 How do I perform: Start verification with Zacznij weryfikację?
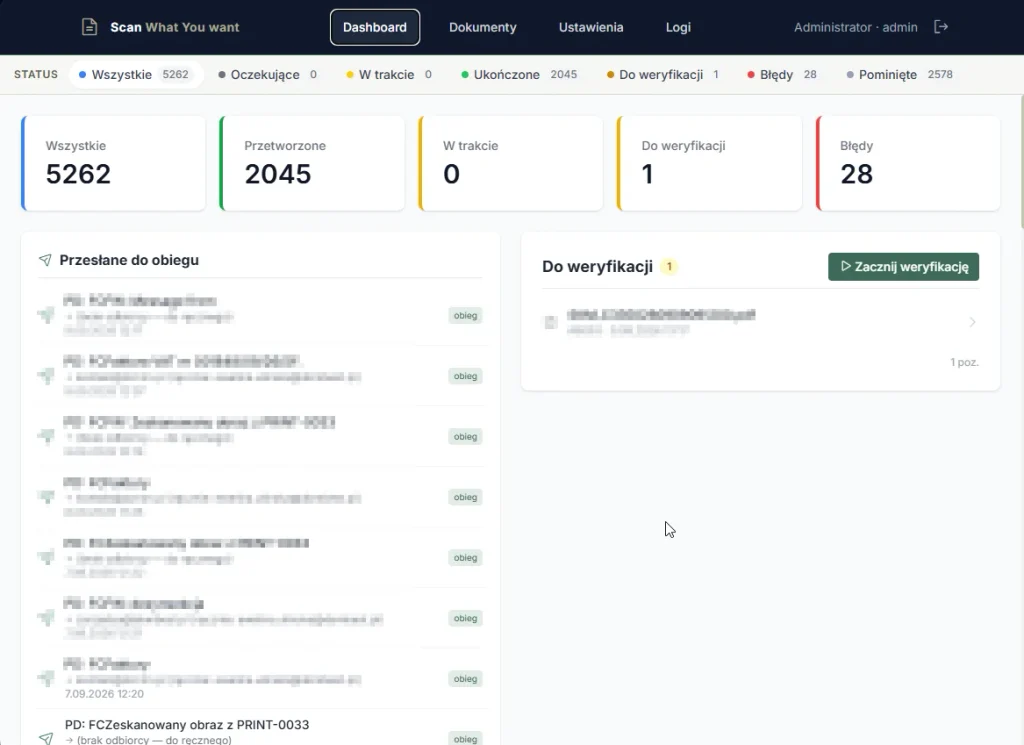coord(903,266)
